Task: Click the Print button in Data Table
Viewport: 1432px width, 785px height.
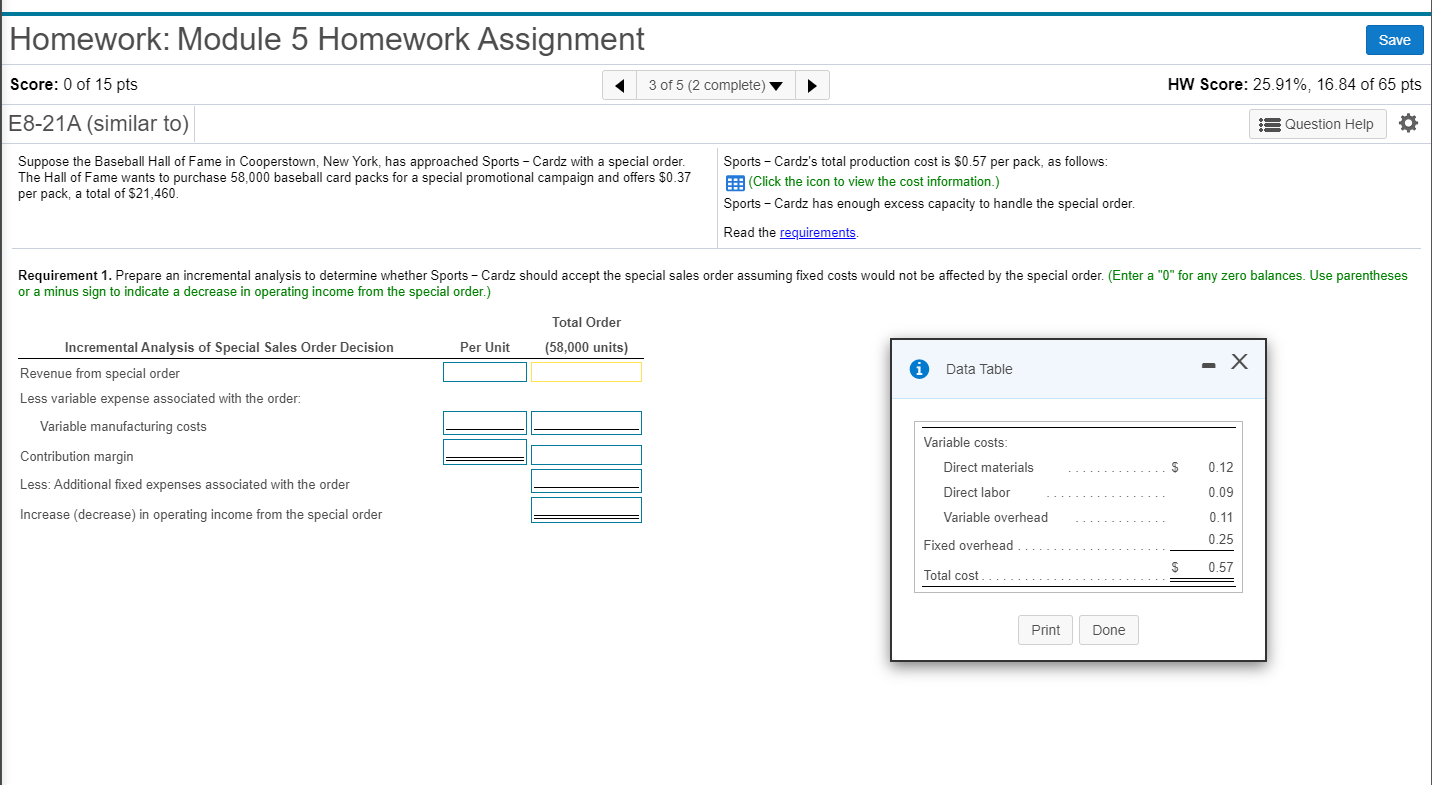Action: (x=1045, y=629)
